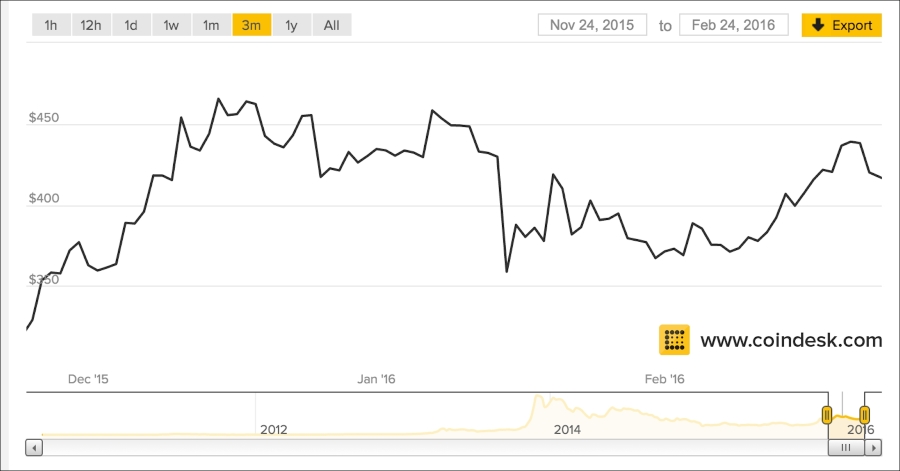Click the left yellow range handle
Screen dimensions: 900x471
click(x=827, y=414)
